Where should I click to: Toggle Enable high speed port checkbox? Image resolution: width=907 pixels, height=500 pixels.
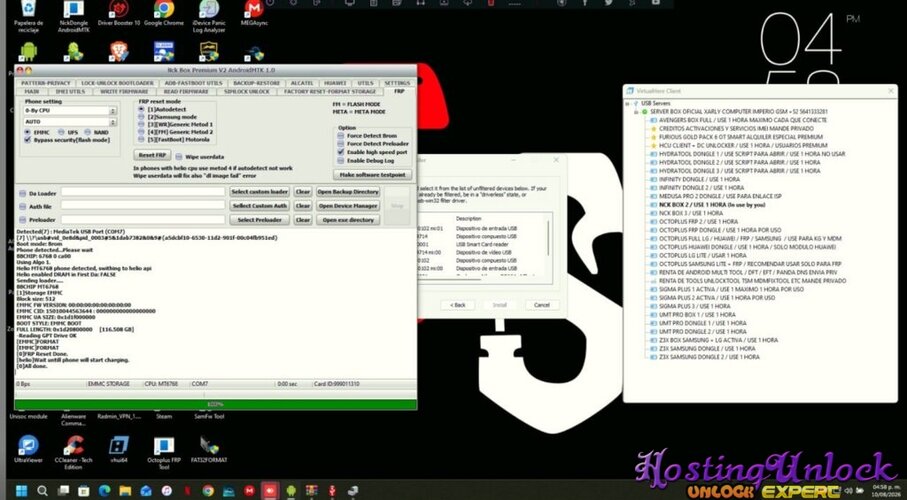[x=341, y=152]
